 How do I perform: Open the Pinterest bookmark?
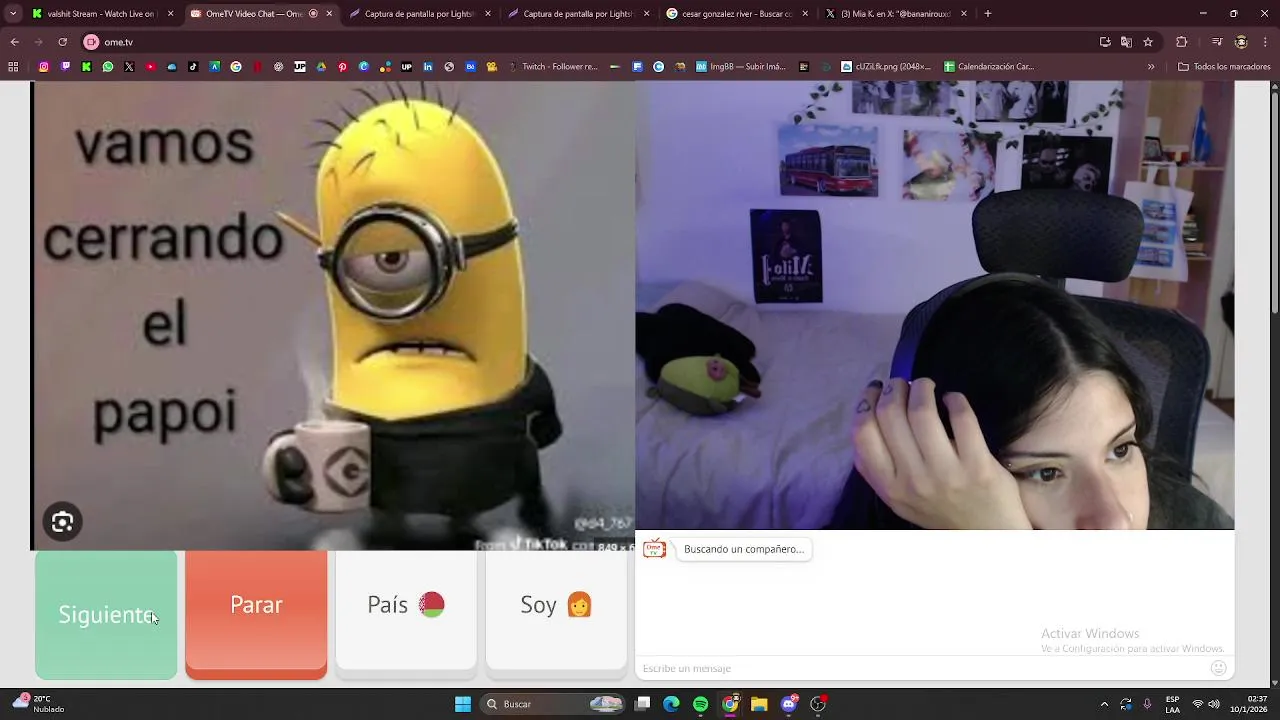point(342,67)
